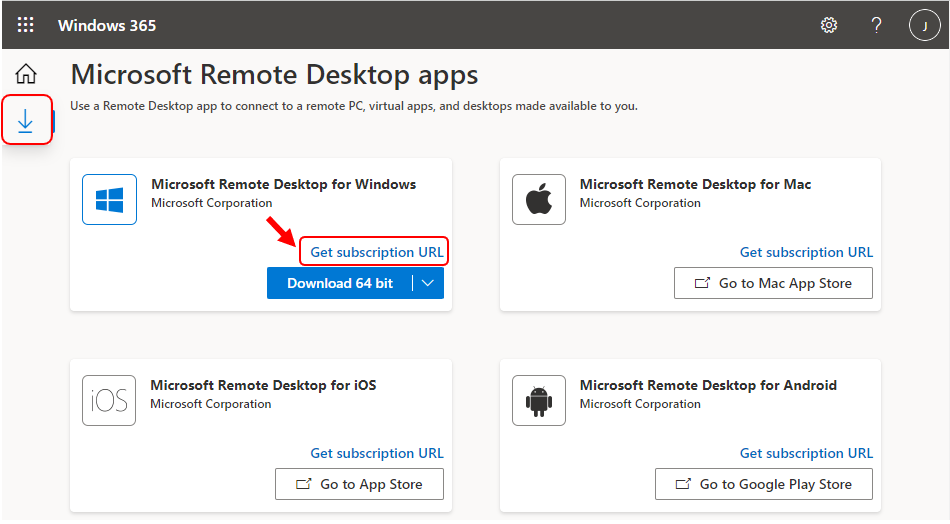Click the Microsoft Remote Desktop apps heading

(x=274, y=75)
